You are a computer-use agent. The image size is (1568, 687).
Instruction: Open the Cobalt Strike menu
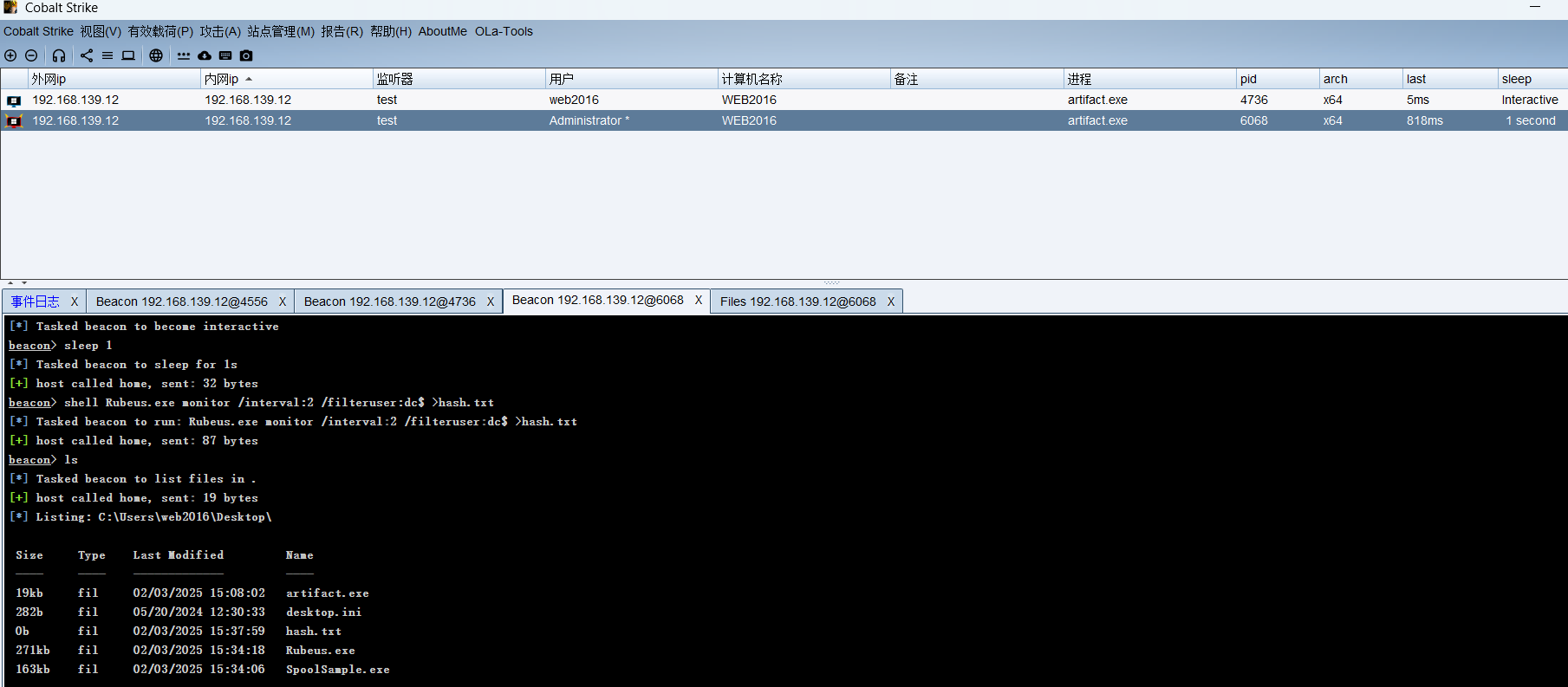38,31
